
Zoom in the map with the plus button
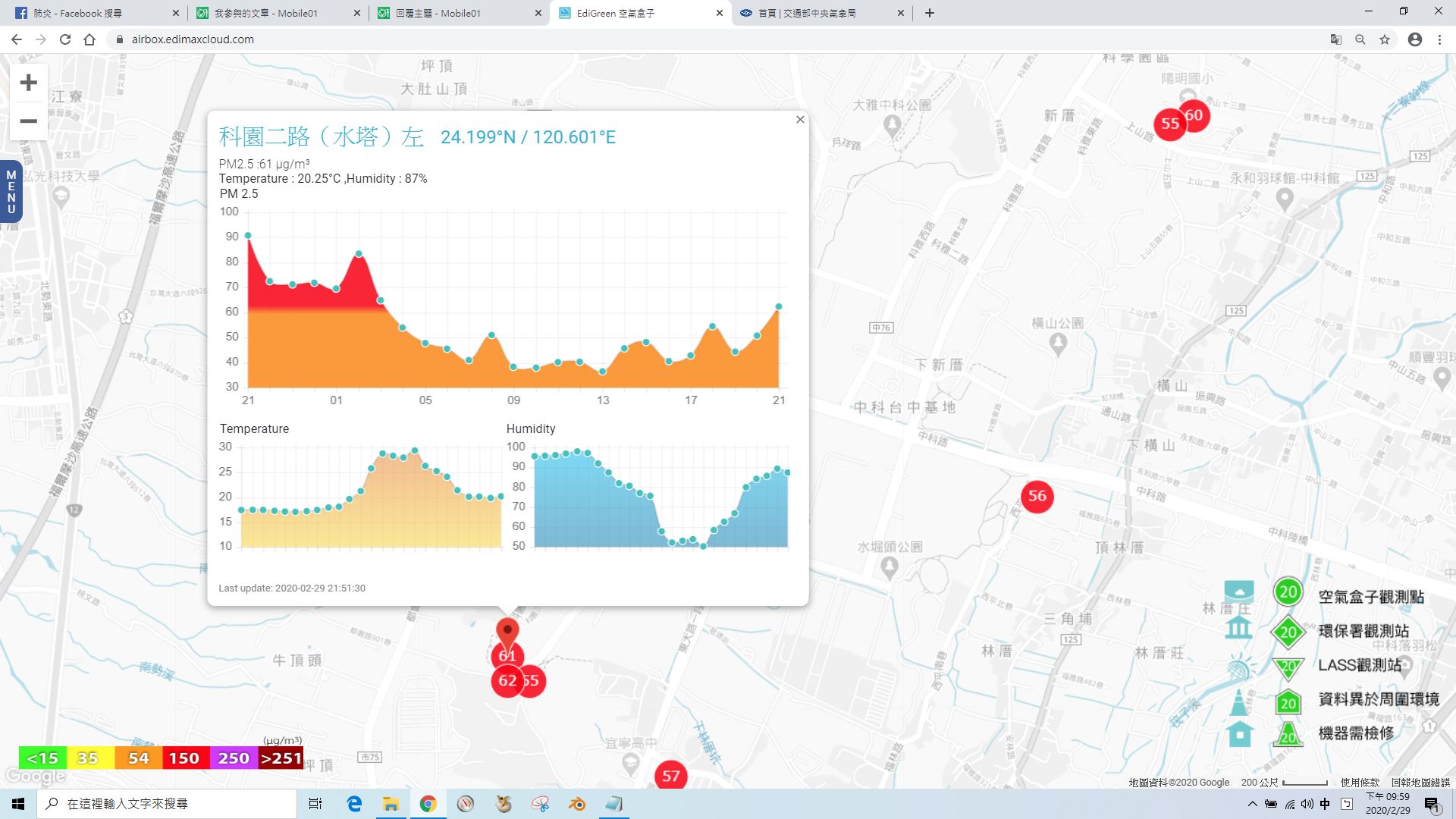pyautogui.click(x=28, y=83)
